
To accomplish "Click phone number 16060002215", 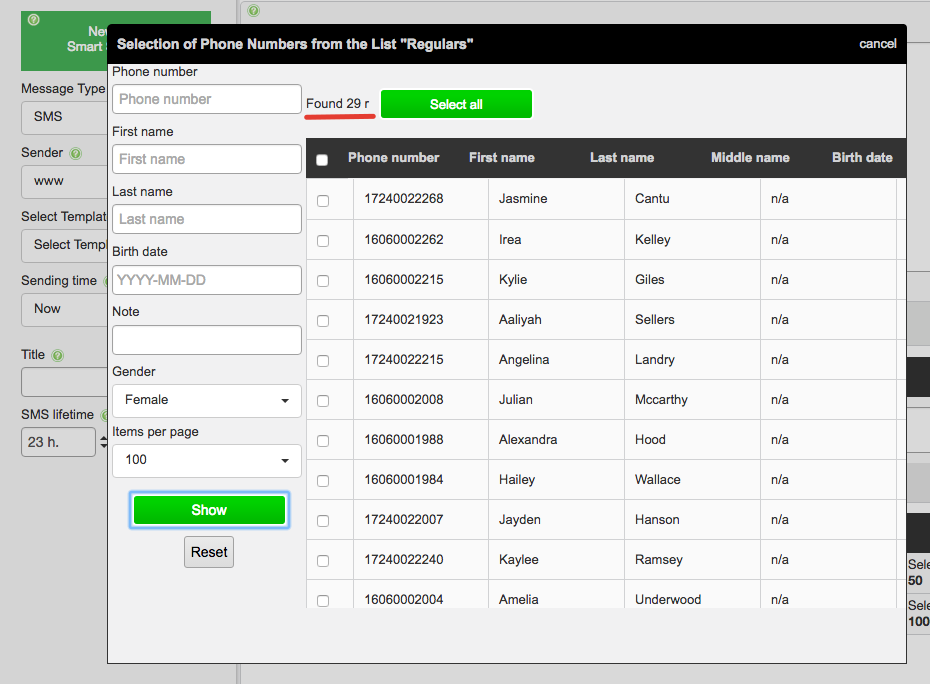I will point(404,279).
